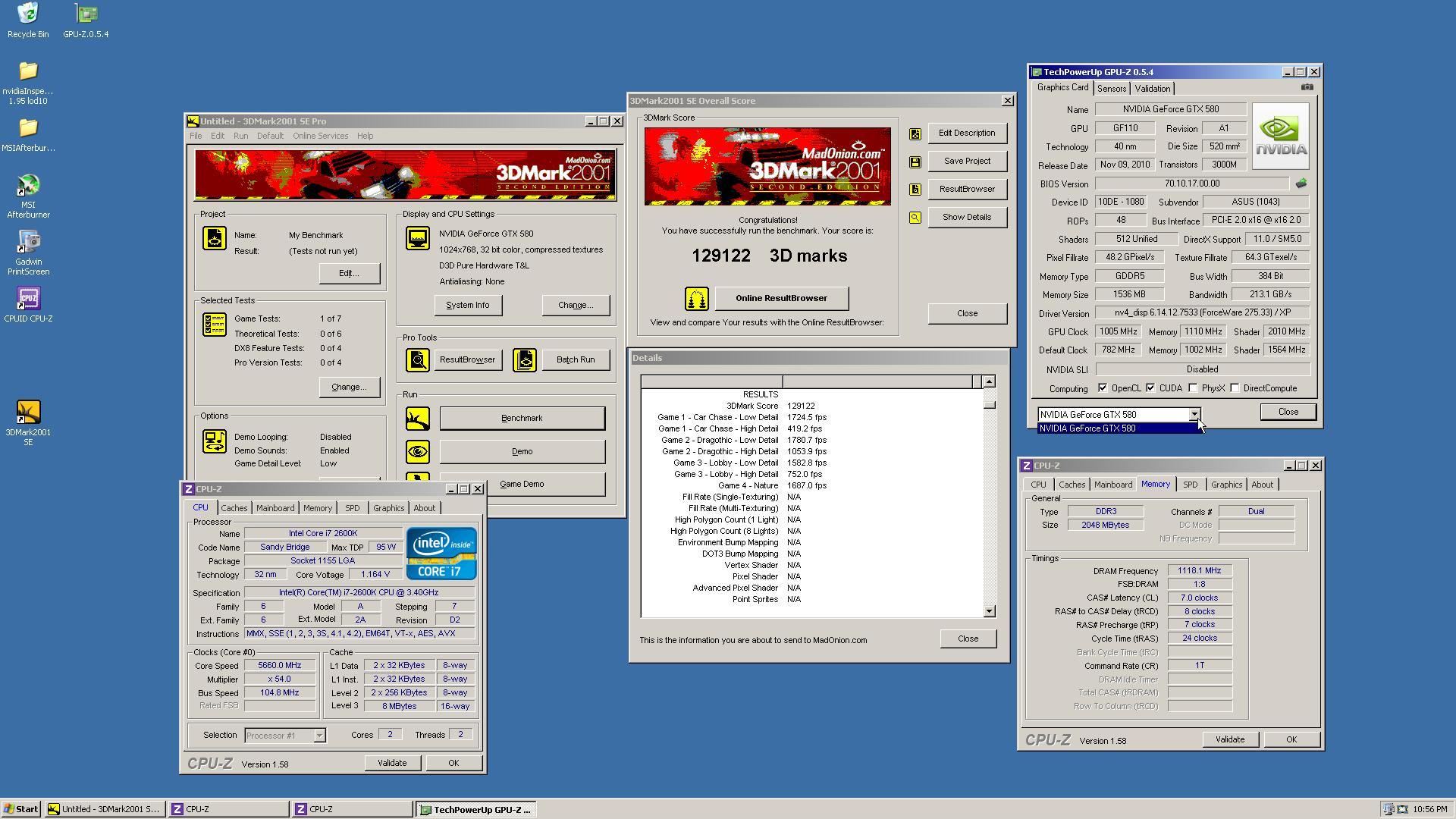Toggle the OpenCL checkbox in GPU-Z
This screenshot has width=1456, height=819.
[x=1102, y=388]
